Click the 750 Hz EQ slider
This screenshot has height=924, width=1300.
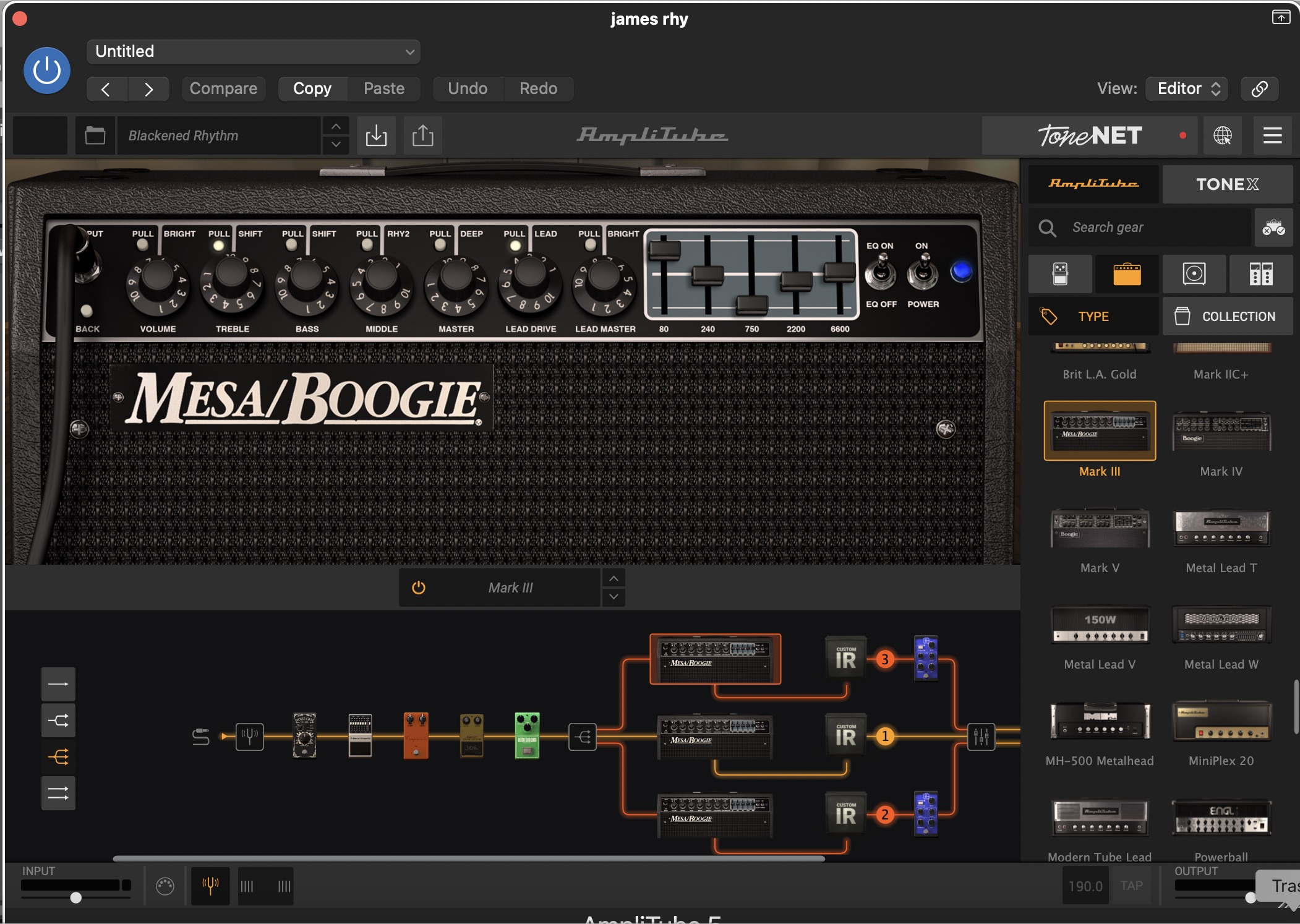click(751, 304)
